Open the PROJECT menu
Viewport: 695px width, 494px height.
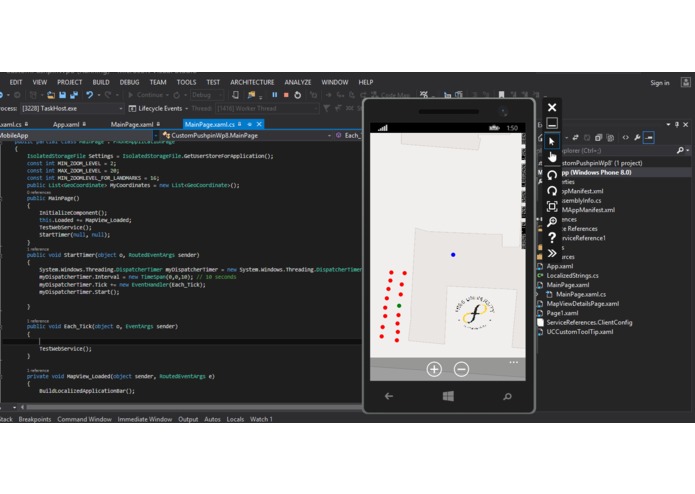point(70,82)
